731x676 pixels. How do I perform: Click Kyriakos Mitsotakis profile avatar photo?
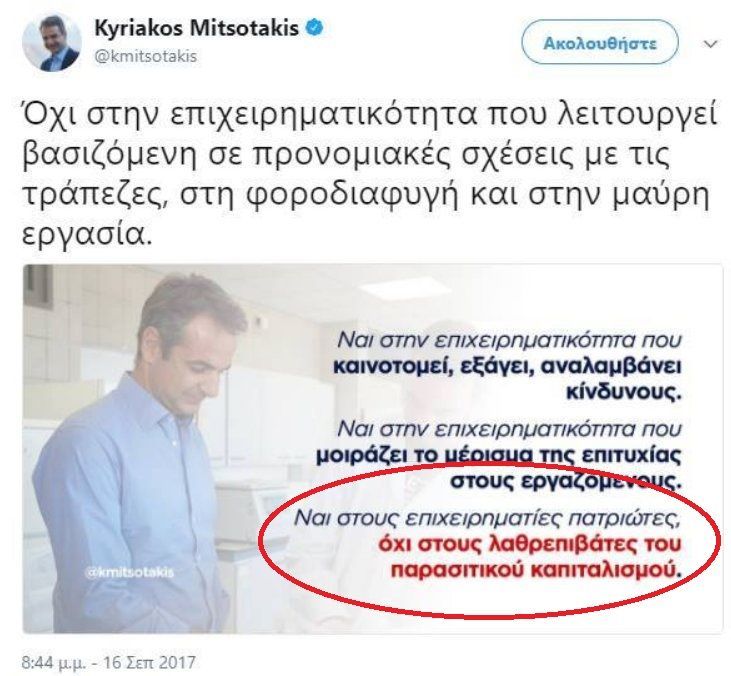pos(52,43)
